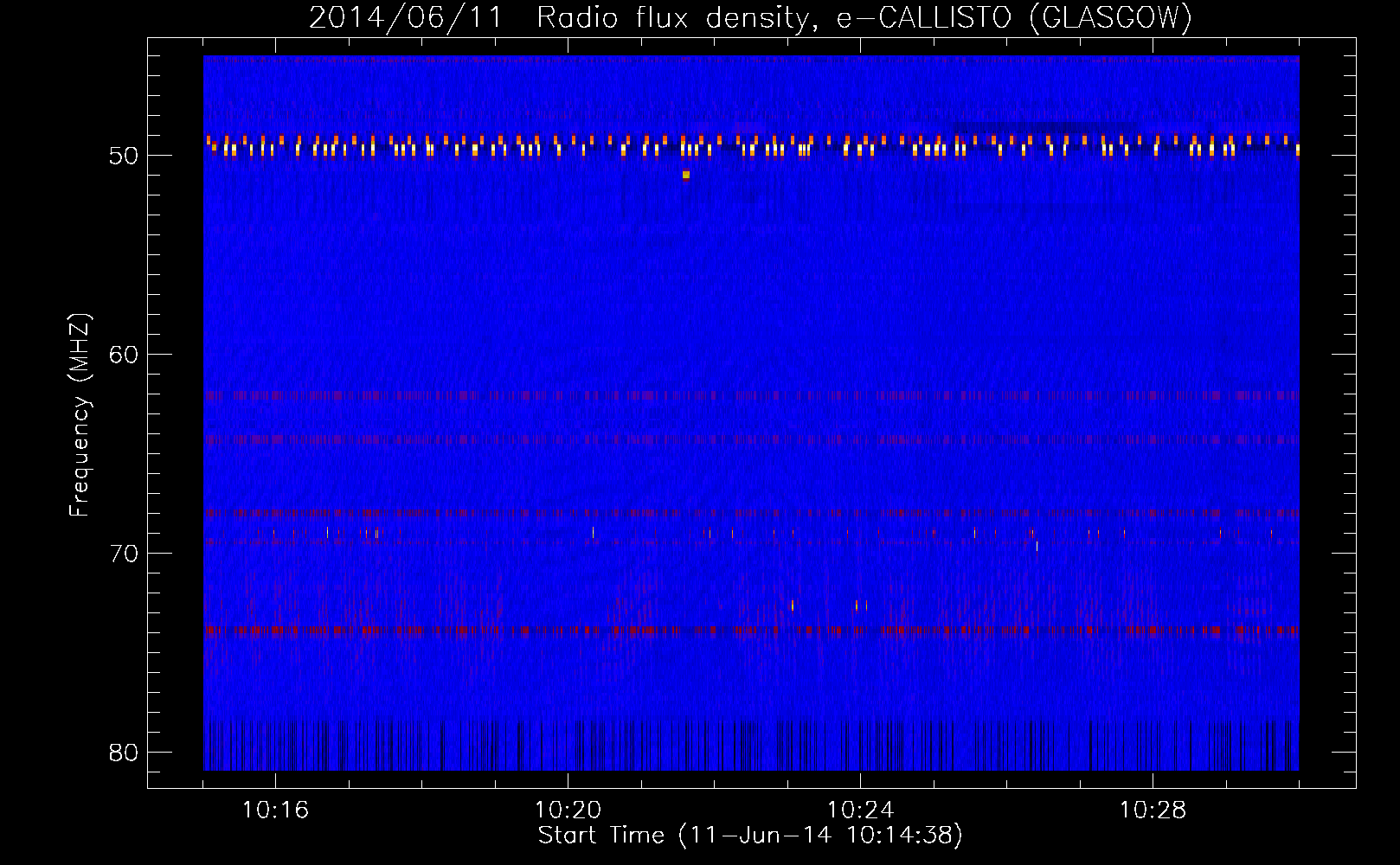Click the 70 MHz frequency tick label
This screenshot has height=865, width=1400.
[x=124, y=554]
